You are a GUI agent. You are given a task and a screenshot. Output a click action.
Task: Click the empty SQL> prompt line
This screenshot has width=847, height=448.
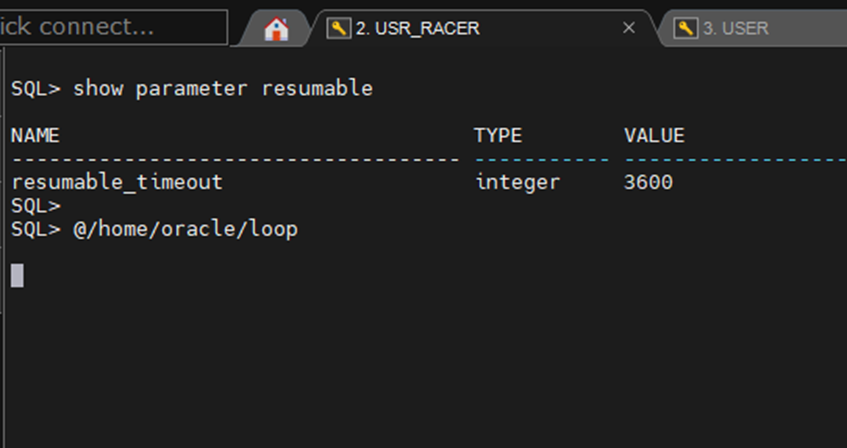click(36, 206)
